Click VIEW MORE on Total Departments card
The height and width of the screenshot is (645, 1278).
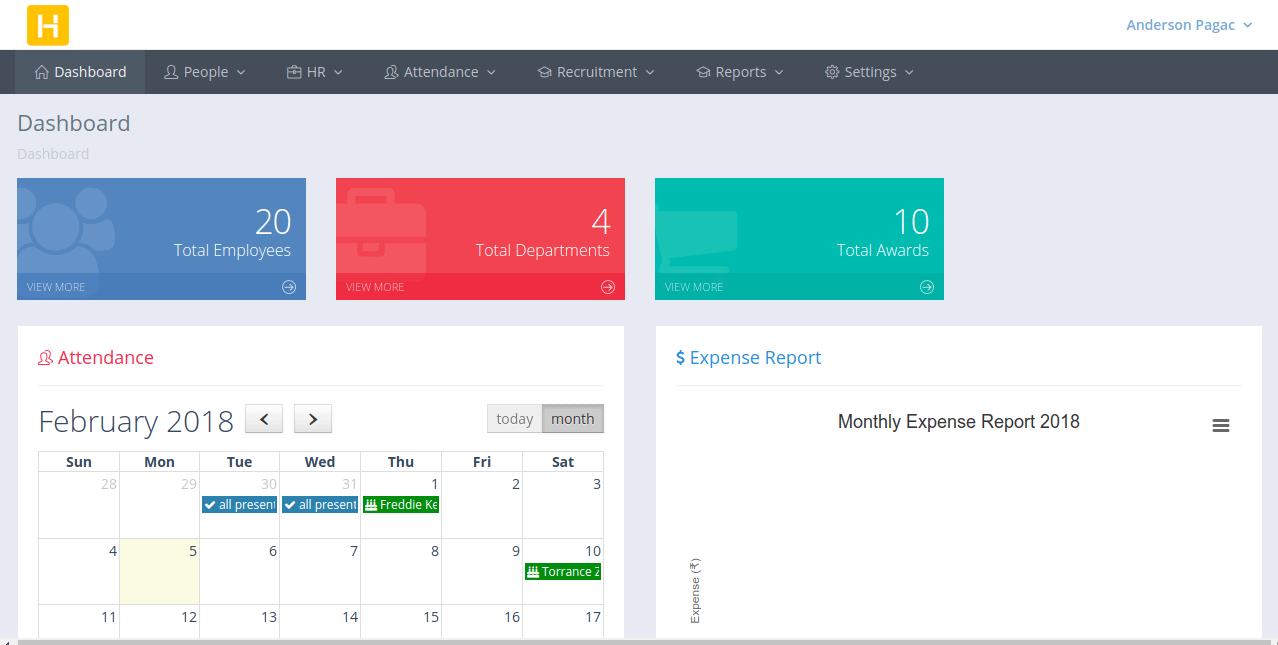pyautogui.click(x=375, y=287)
